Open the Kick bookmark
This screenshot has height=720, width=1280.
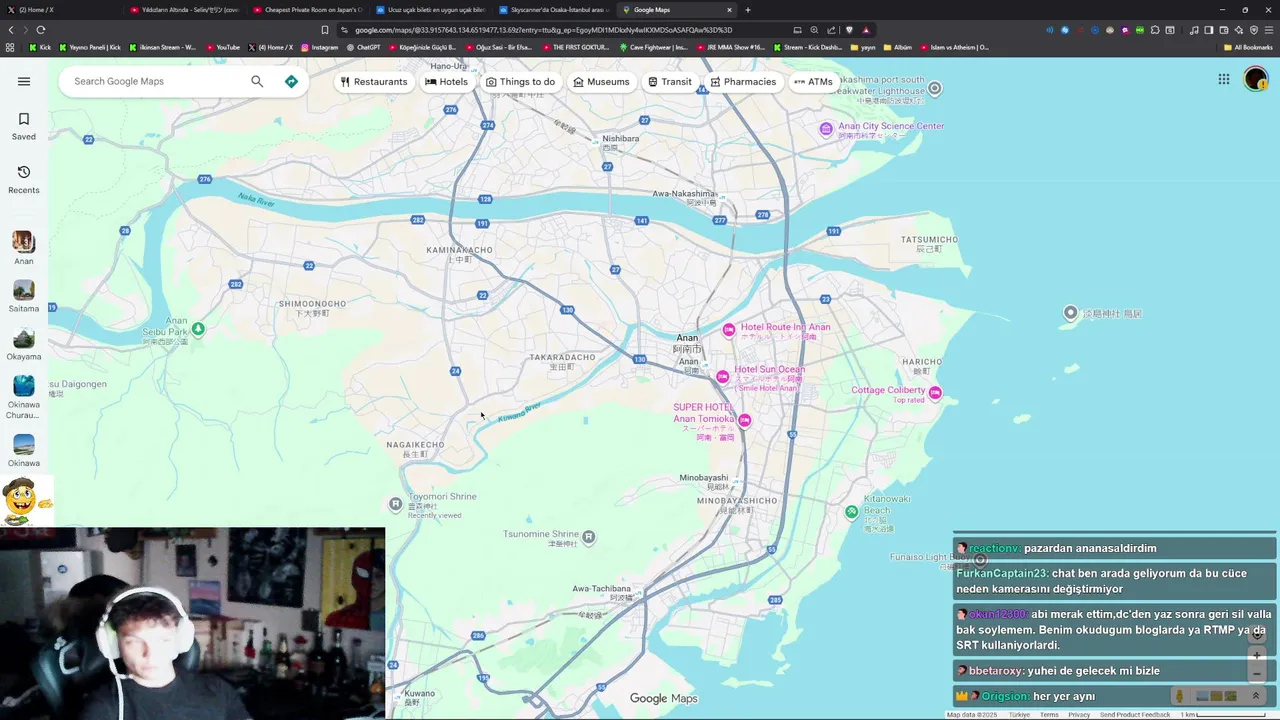point(40,47)
